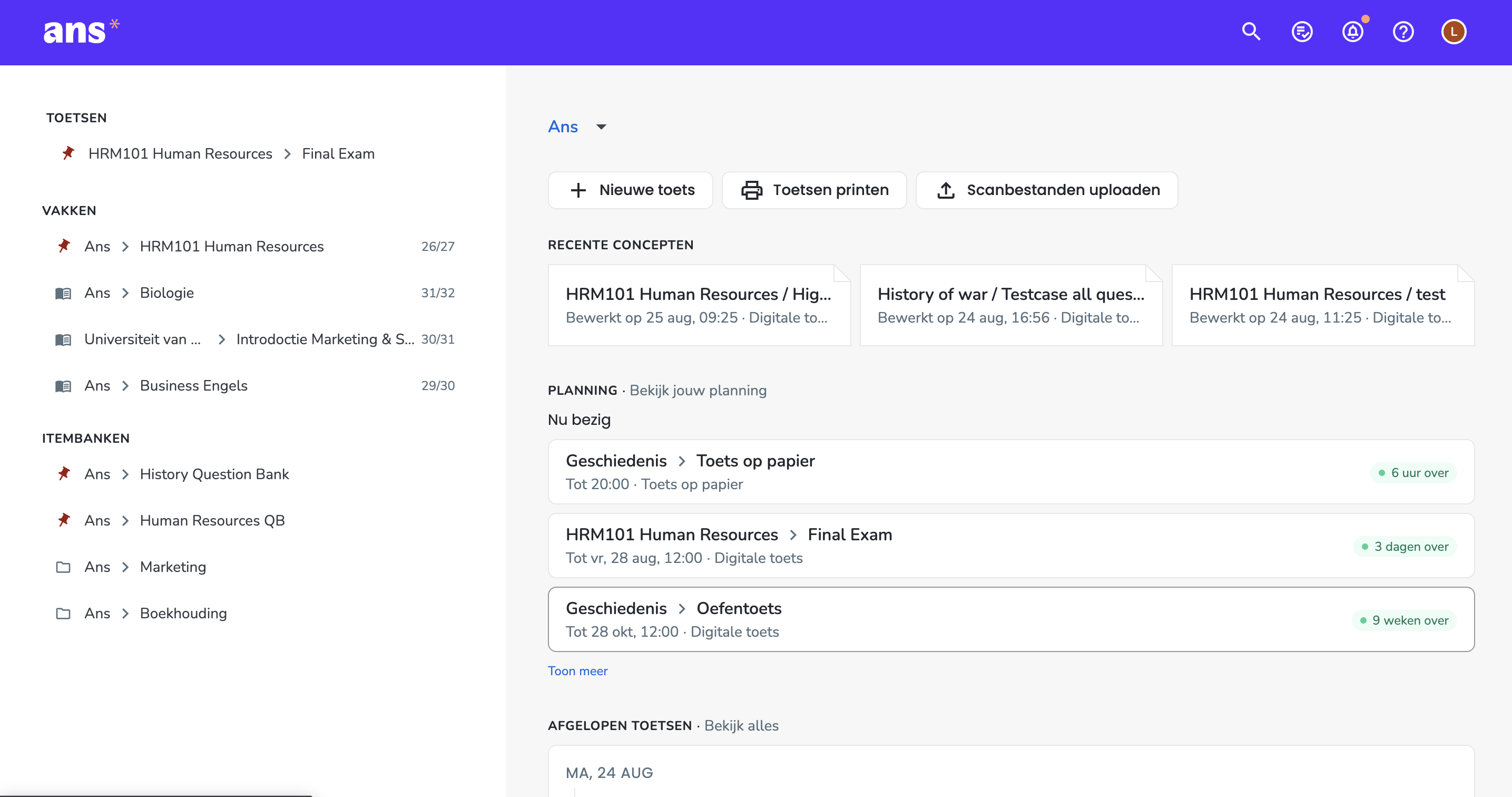Click Toon meer link
The height and width of the screenshot is (797, 1512).
click(577, 670)
